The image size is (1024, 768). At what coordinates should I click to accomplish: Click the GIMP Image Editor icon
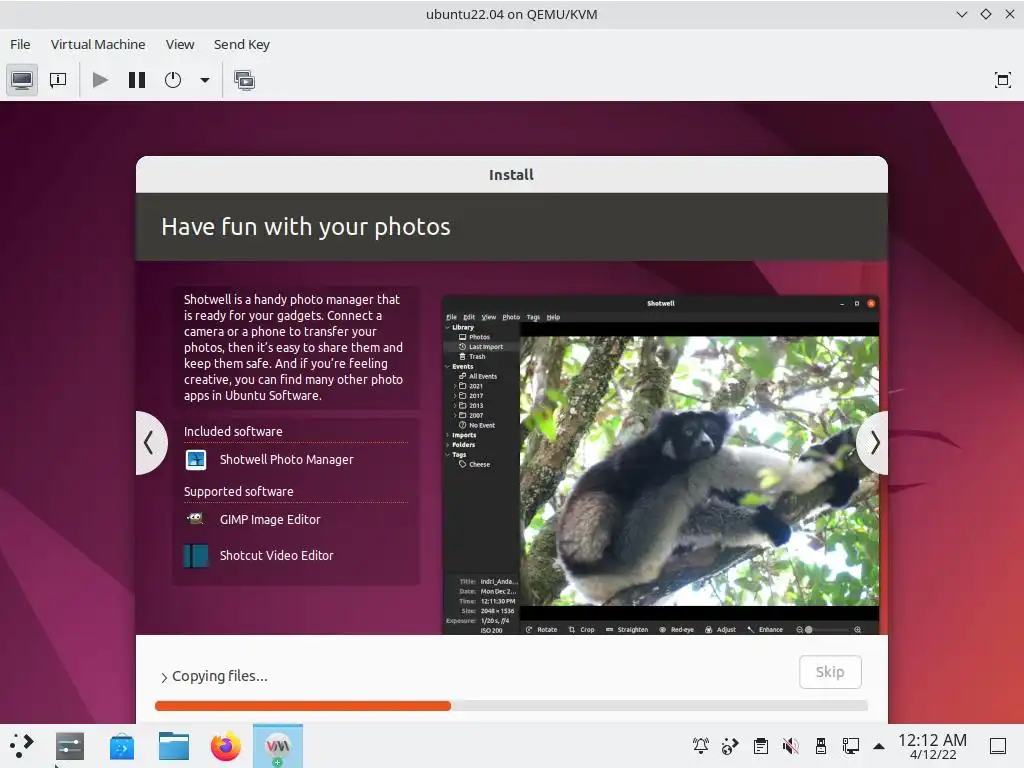[x=196, y=520]
